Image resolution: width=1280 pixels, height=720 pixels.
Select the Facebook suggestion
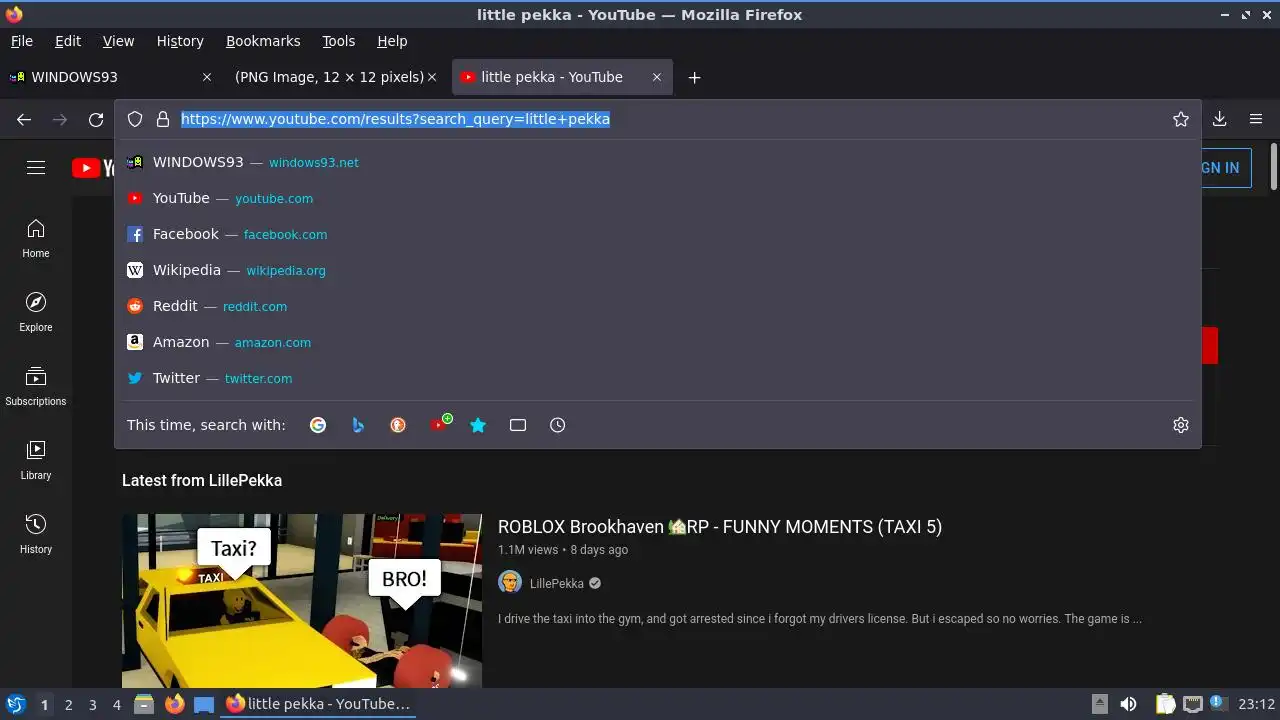[x=658, y=234]
